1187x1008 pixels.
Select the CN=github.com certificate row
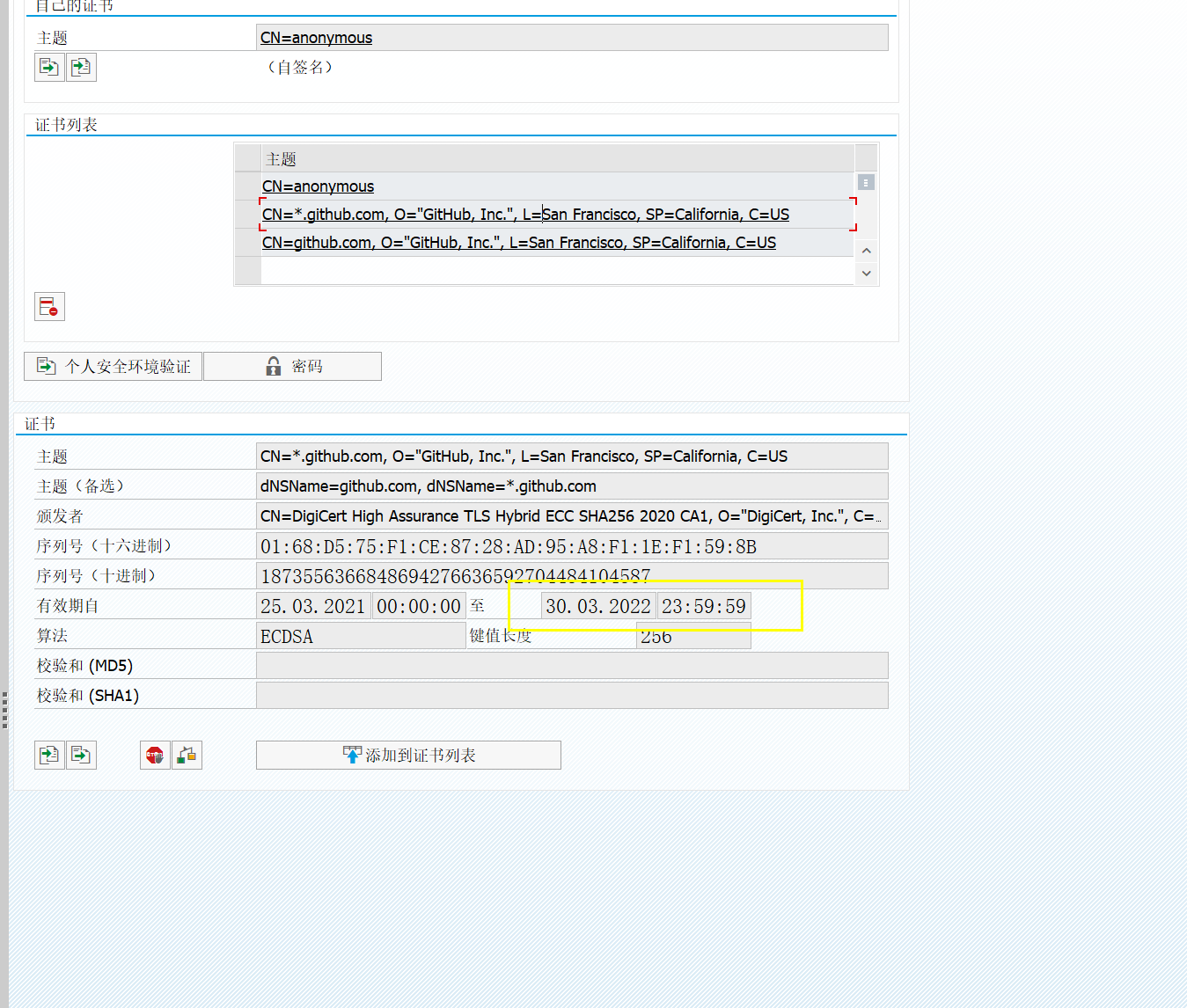pyautogui.click(x=518, y=242)
